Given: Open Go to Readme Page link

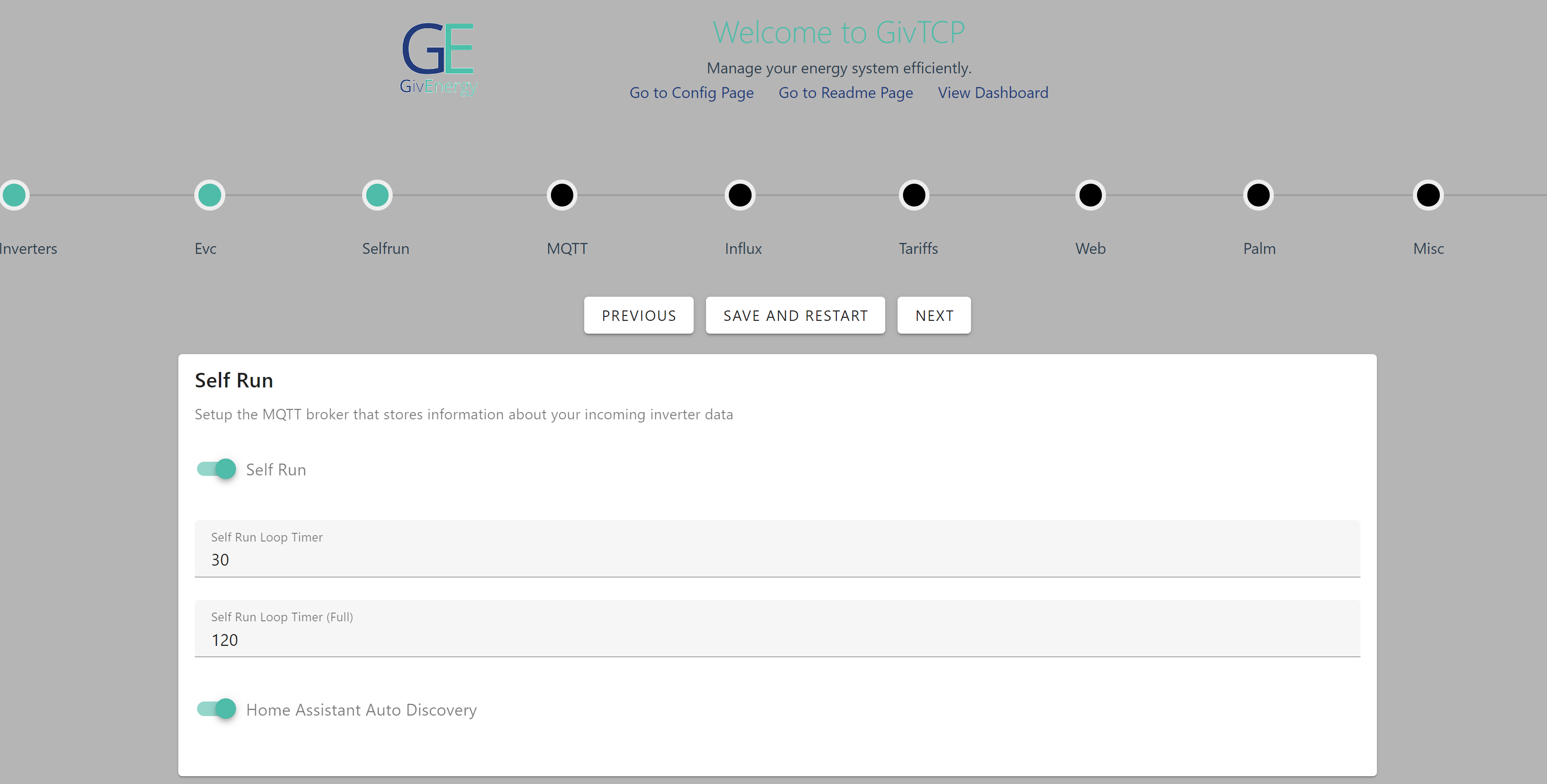Looking at the screenshot, I should pos(846,93).
